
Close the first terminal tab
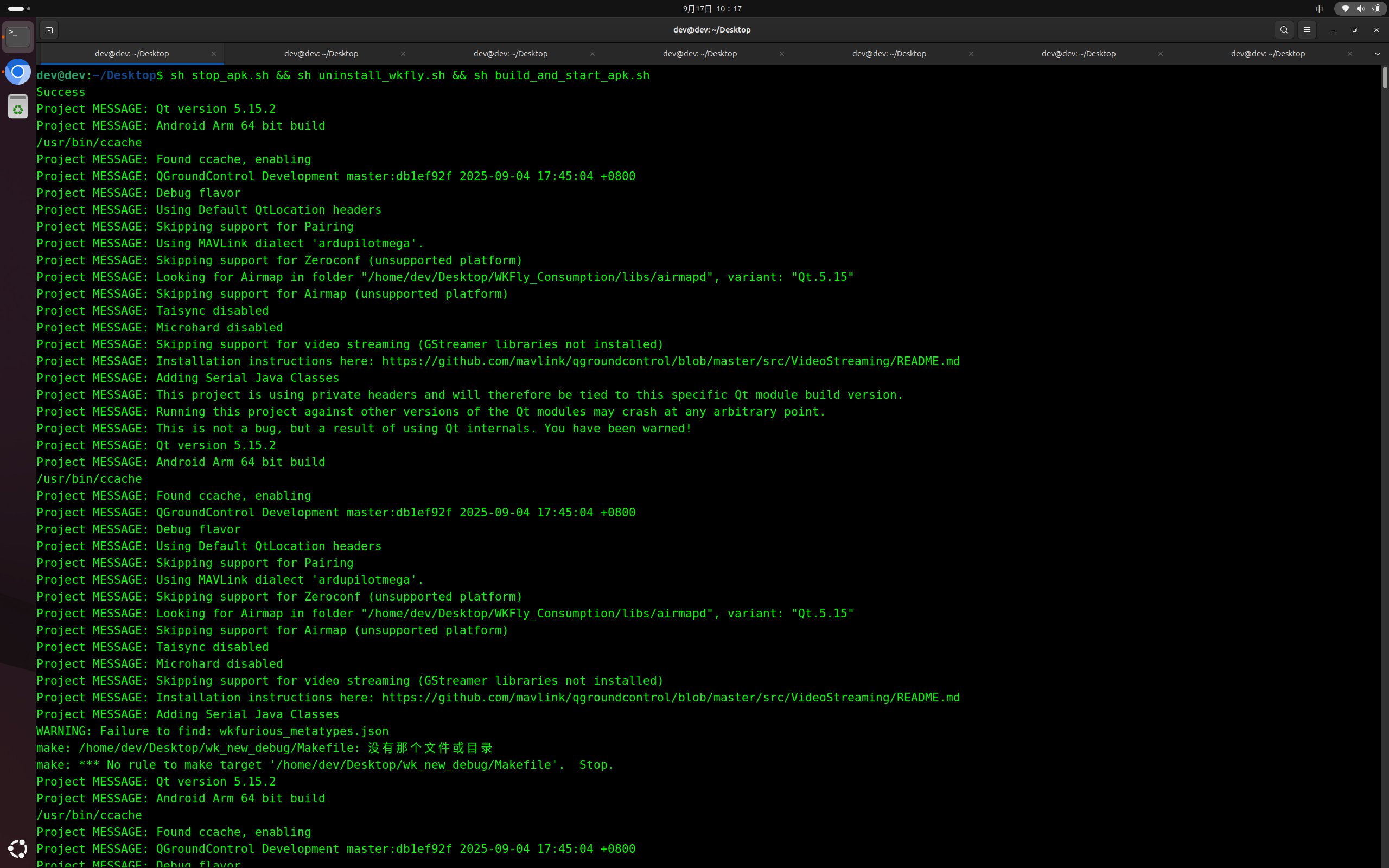click(214, 53)
